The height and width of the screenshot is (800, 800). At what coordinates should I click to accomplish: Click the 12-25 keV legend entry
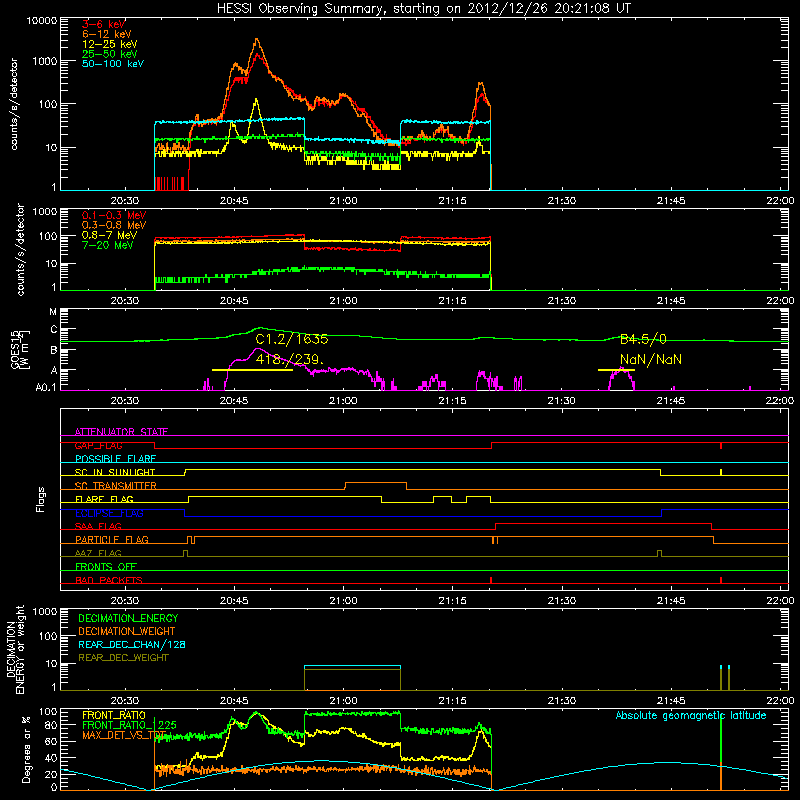110,44
